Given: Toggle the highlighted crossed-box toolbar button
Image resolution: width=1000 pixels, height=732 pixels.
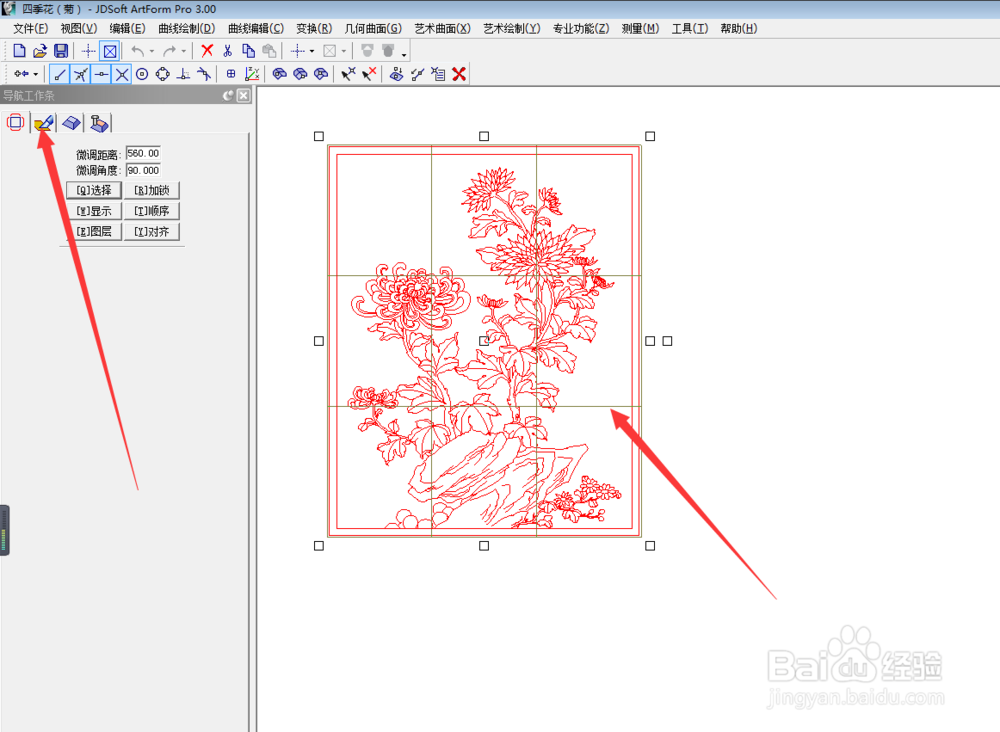Looking at the screenshot, I should click(110, 51).
